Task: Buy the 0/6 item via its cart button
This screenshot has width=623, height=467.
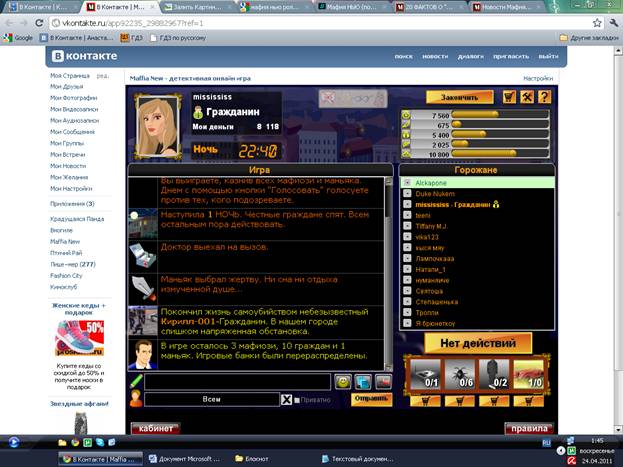Action: 460,401
